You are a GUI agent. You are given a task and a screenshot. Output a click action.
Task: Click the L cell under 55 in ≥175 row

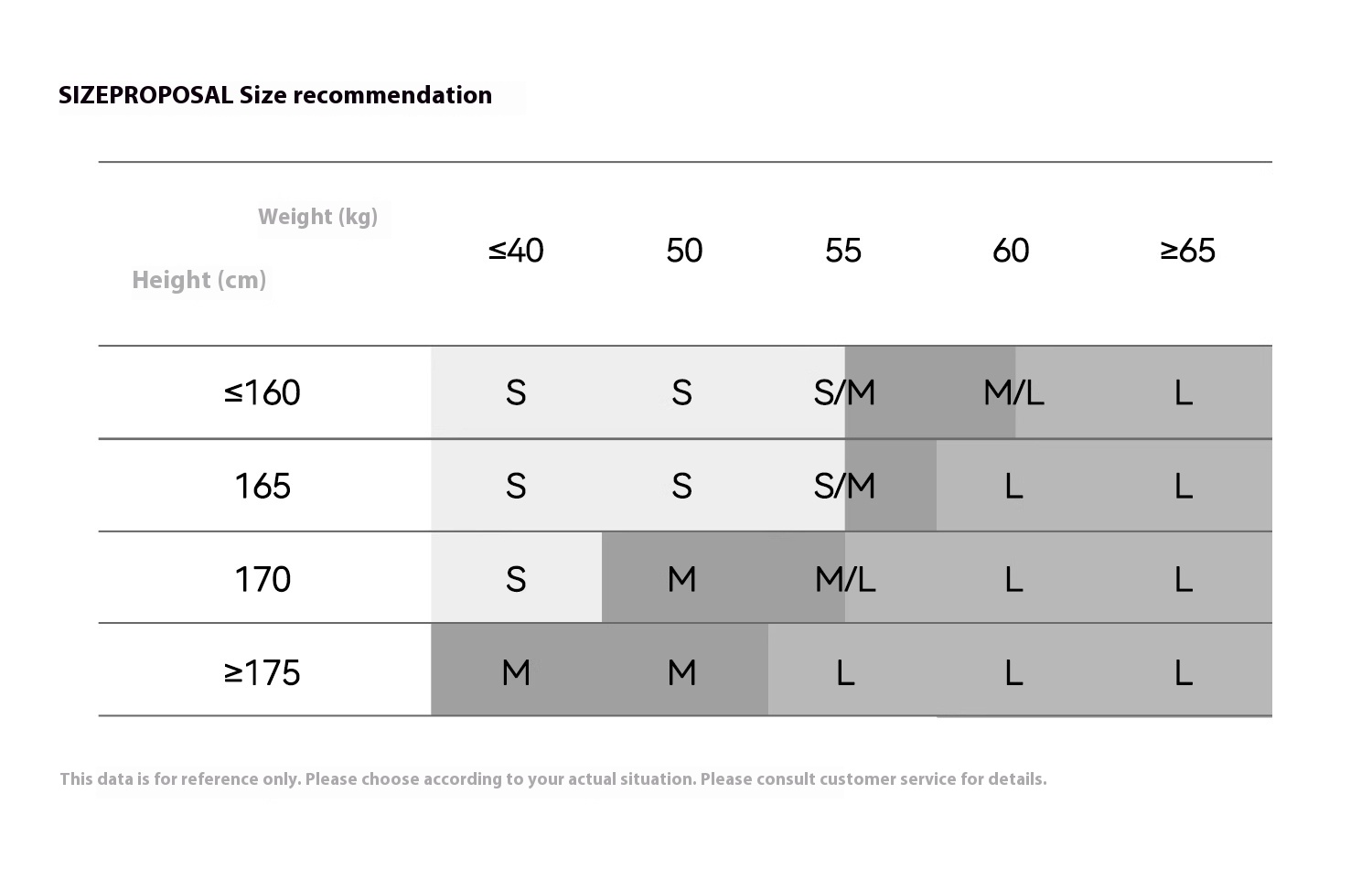tap(845, 672)
